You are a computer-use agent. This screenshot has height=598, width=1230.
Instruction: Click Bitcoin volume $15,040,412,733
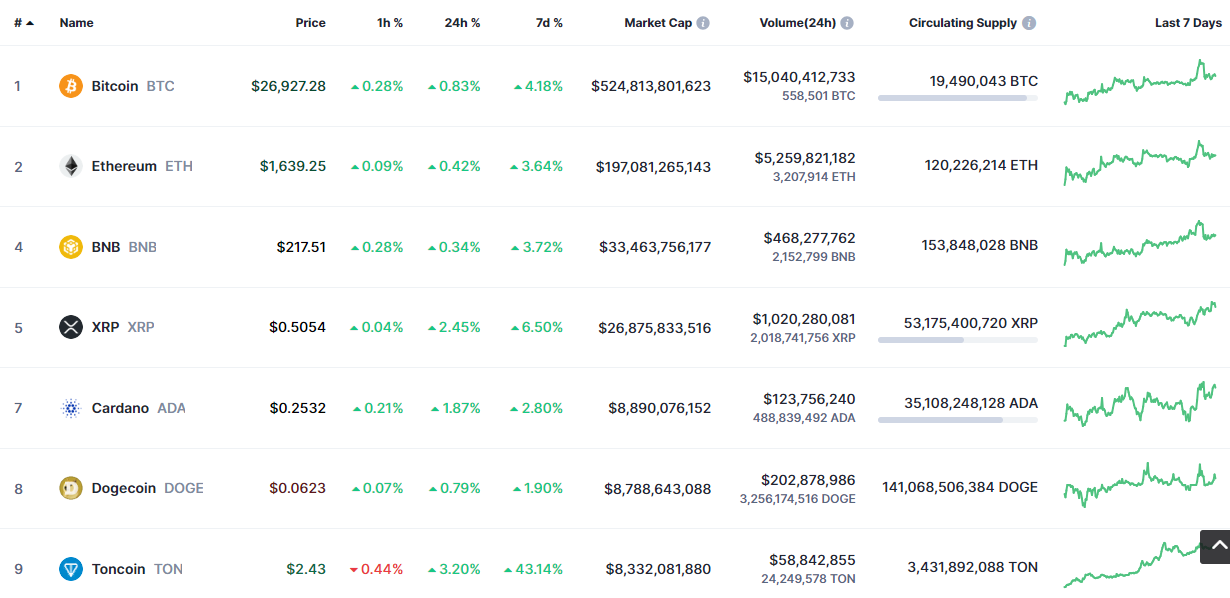tap(799, 77)
